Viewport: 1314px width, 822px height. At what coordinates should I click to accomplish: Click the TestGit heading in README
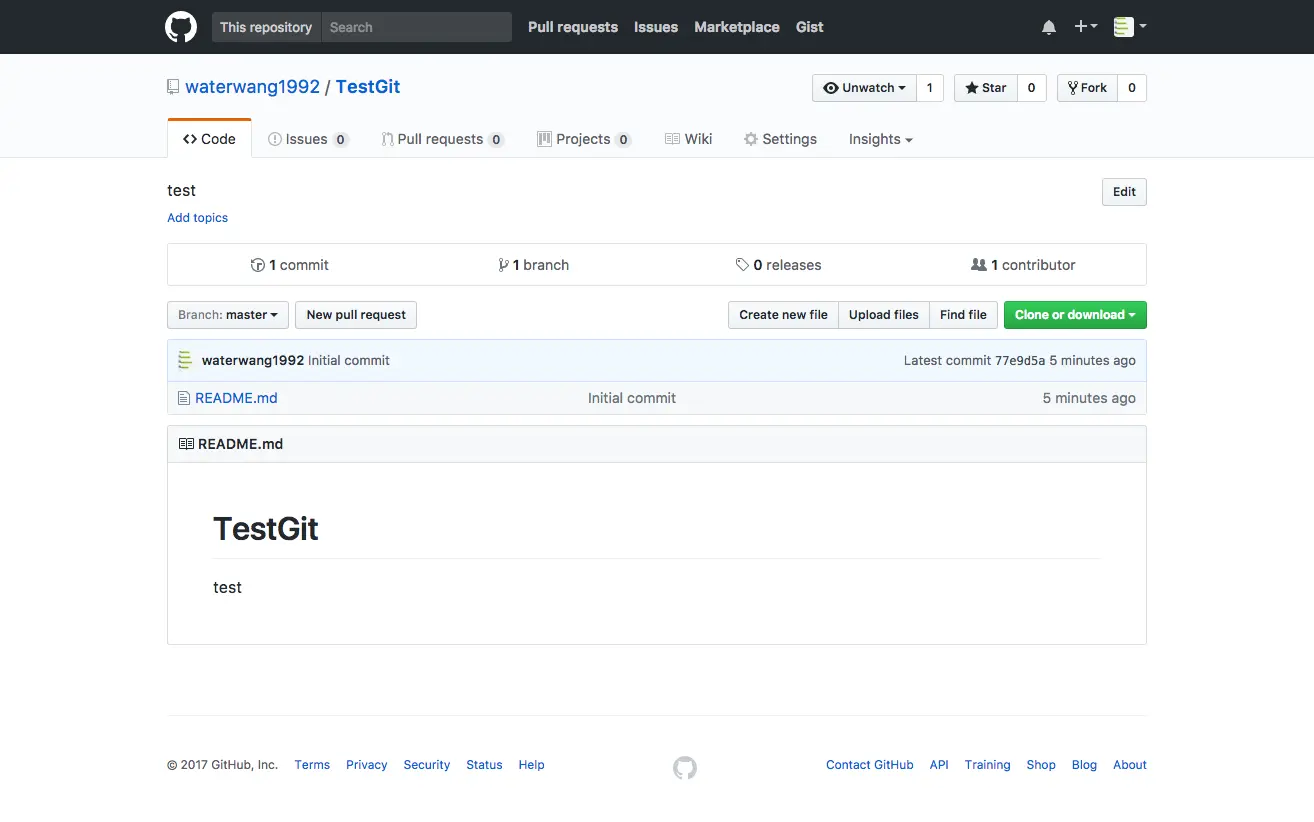click(266, 529)
